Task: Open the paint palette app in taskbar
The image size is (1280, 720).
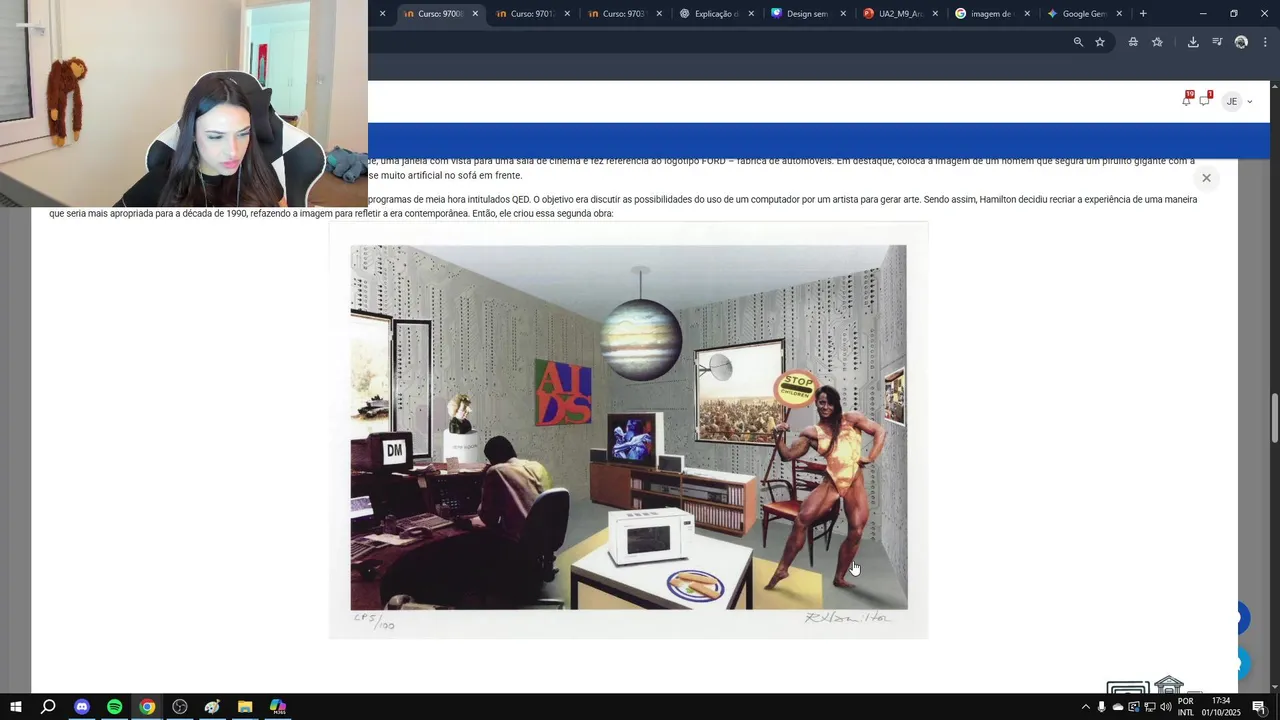Action: coord(212,707)
